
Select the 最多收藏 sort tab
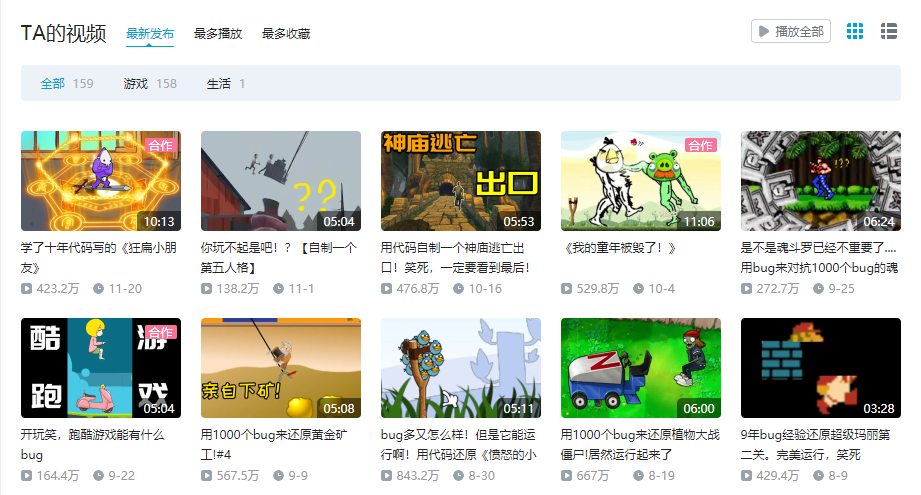pos(286,33)
